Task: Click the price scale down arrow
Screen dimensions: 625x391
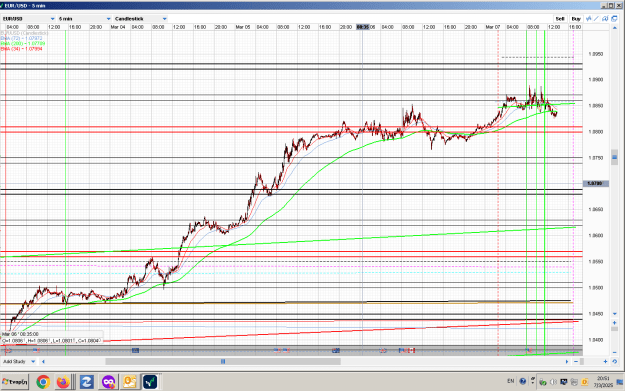Action: (x=614, y=314)
